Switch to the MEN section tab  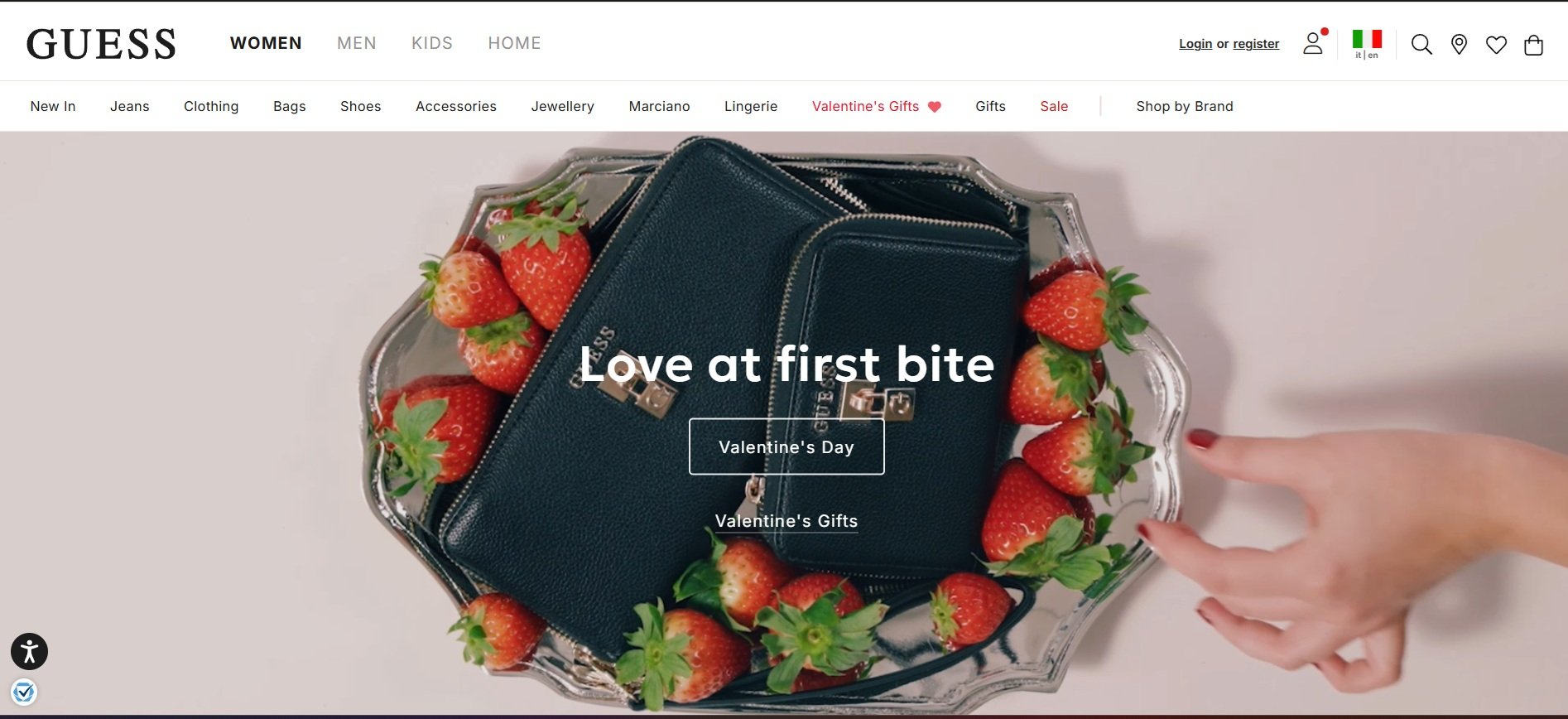(357, 43)
